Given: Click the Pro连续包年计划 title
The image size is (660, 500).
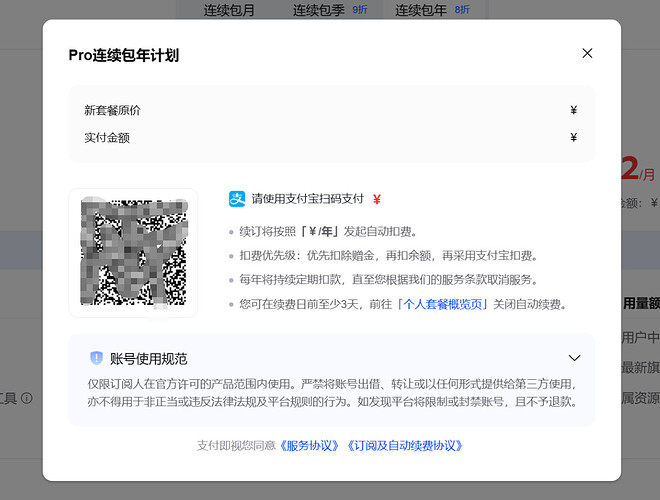Looking at the screenshot, I should (124, 55).
